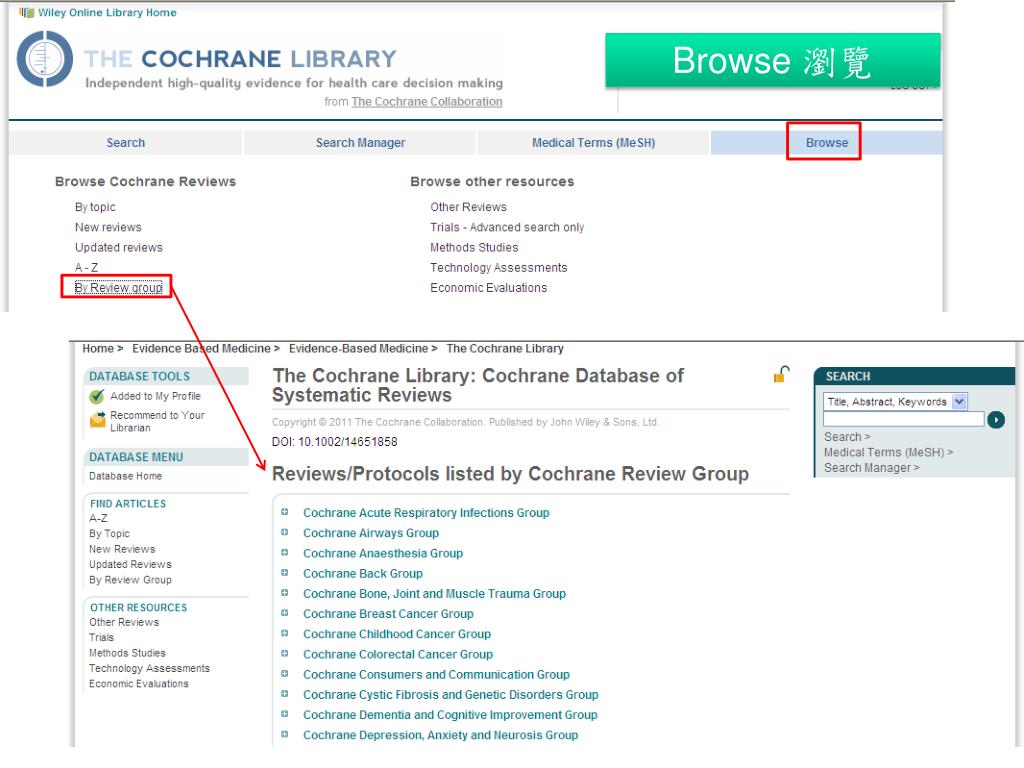Open The Cochrane Collaboration link
The image size is (1024, 768).
coord(427,102)
